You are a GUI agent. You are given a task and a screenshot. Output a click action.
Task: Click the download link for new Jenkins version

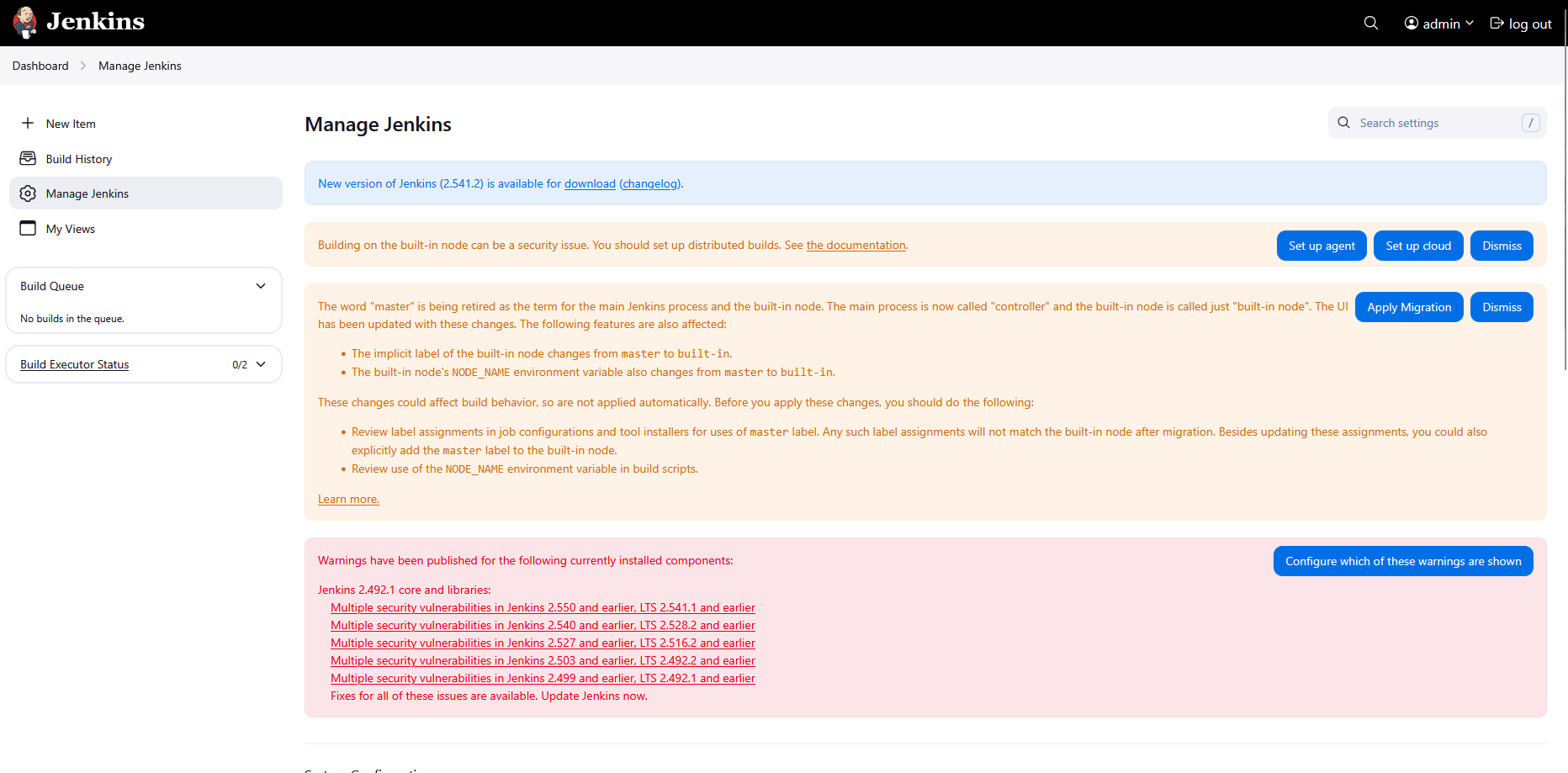590,183
